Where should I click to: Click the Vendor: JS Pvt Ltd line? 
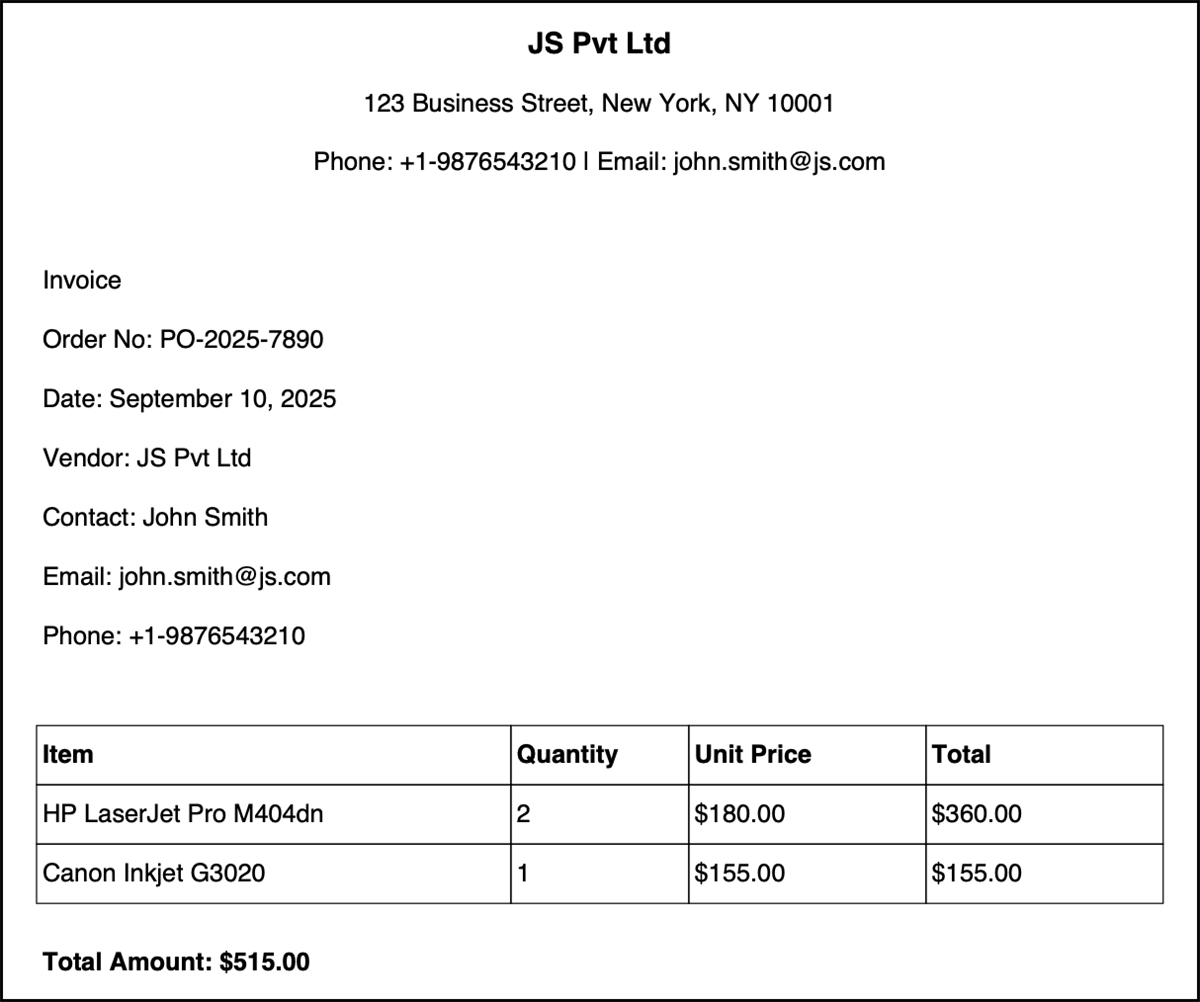147,458
